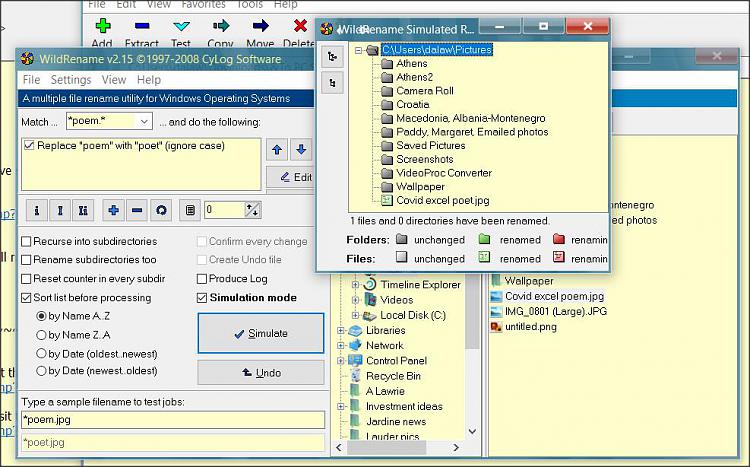Select sort by Date (oldest..newest)
Viewport: 750px width, 467px height.
click(42, 354)
